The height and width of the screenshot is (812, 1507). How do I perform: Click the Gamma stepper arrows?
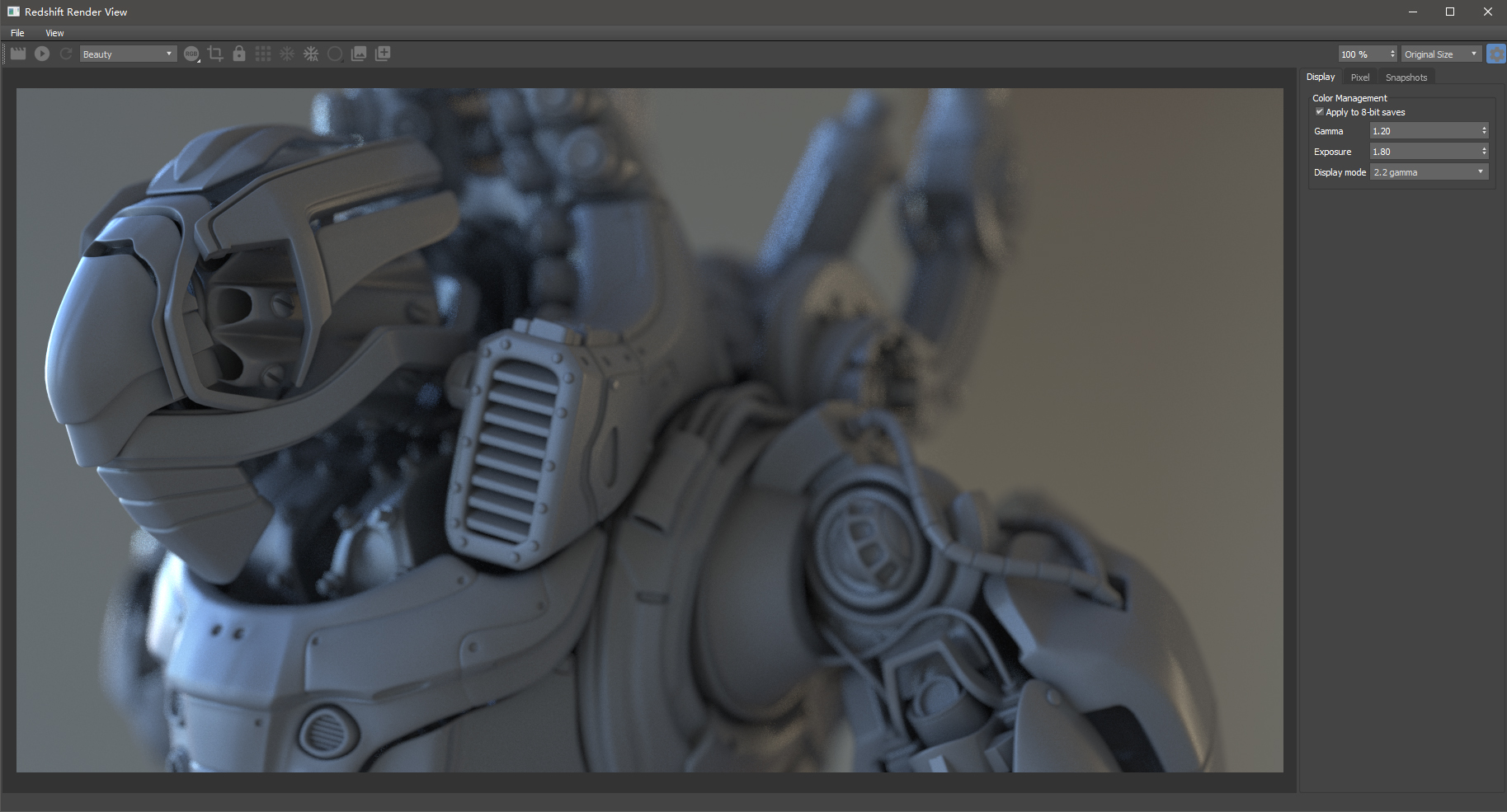(1484, 131)
